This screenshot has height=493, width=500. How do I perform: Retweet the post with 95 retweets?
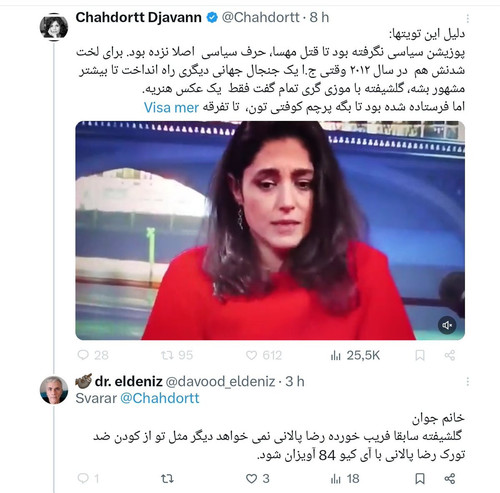(x=177, y=355)
